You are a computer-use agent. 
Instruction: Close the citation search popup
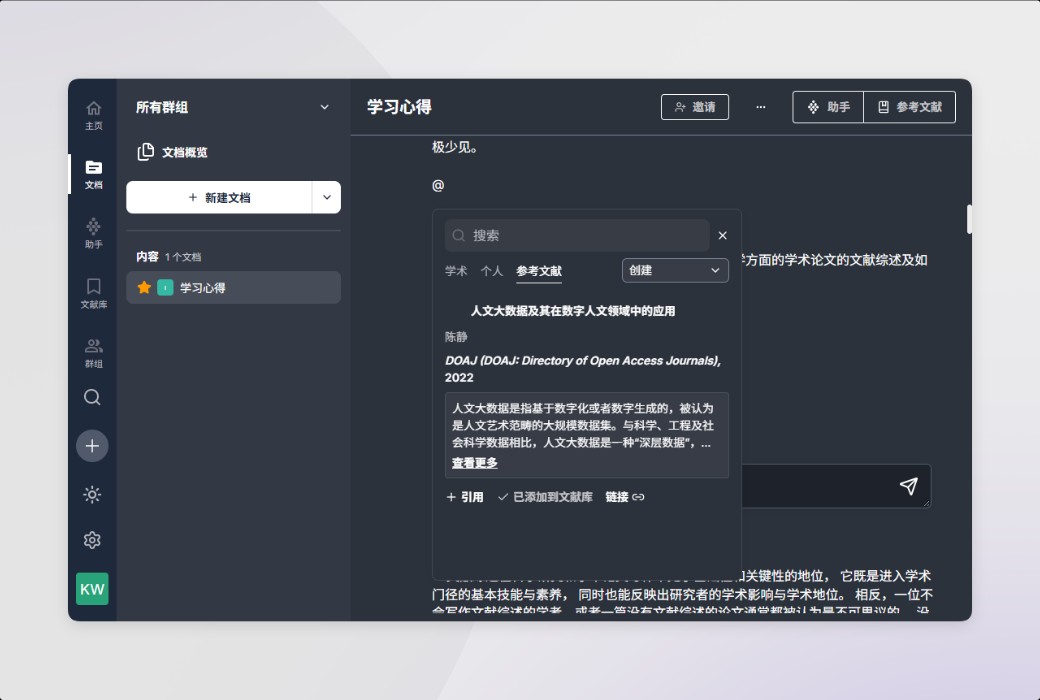pyautogui.click(x=722, y=236)
